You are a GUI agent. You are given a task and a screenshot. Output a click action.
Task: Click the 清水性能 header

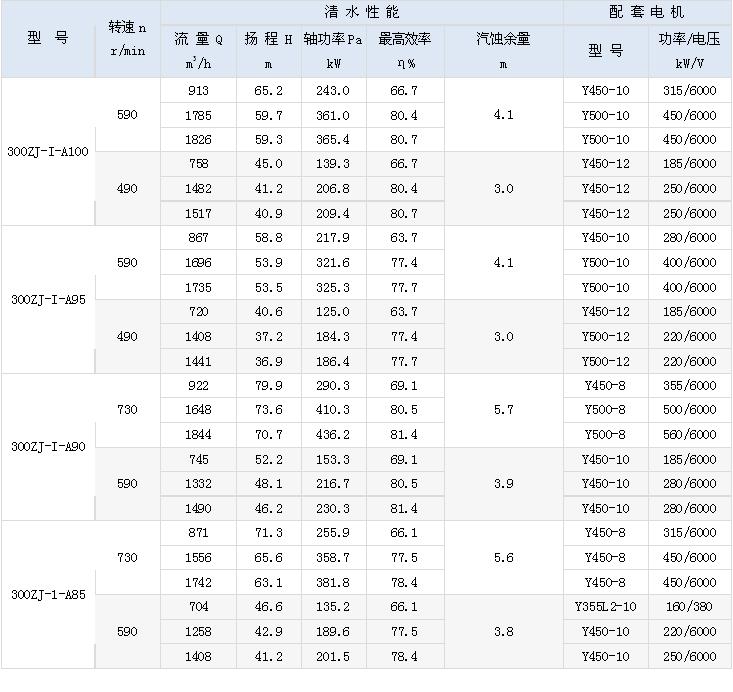point(361,13)
